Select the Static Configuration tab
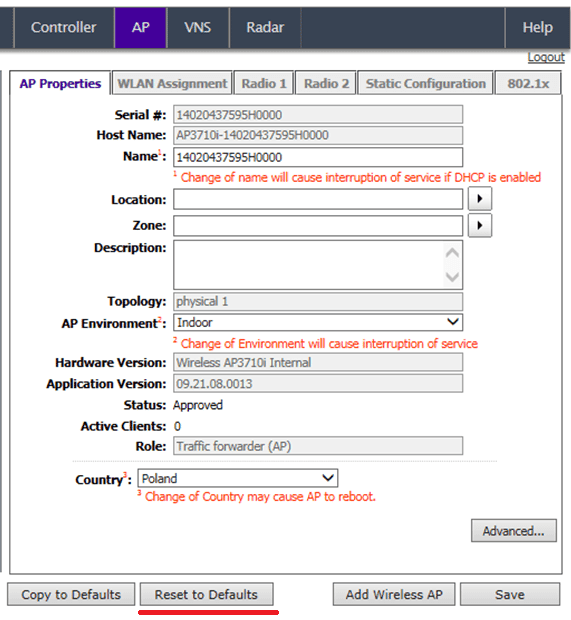571x620 pixels. point(425,83)
